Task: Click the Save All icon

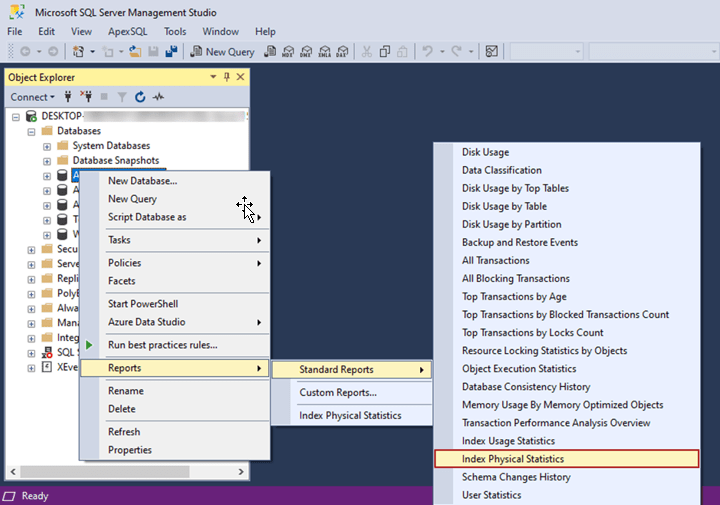Action: (x=172, y=52)
